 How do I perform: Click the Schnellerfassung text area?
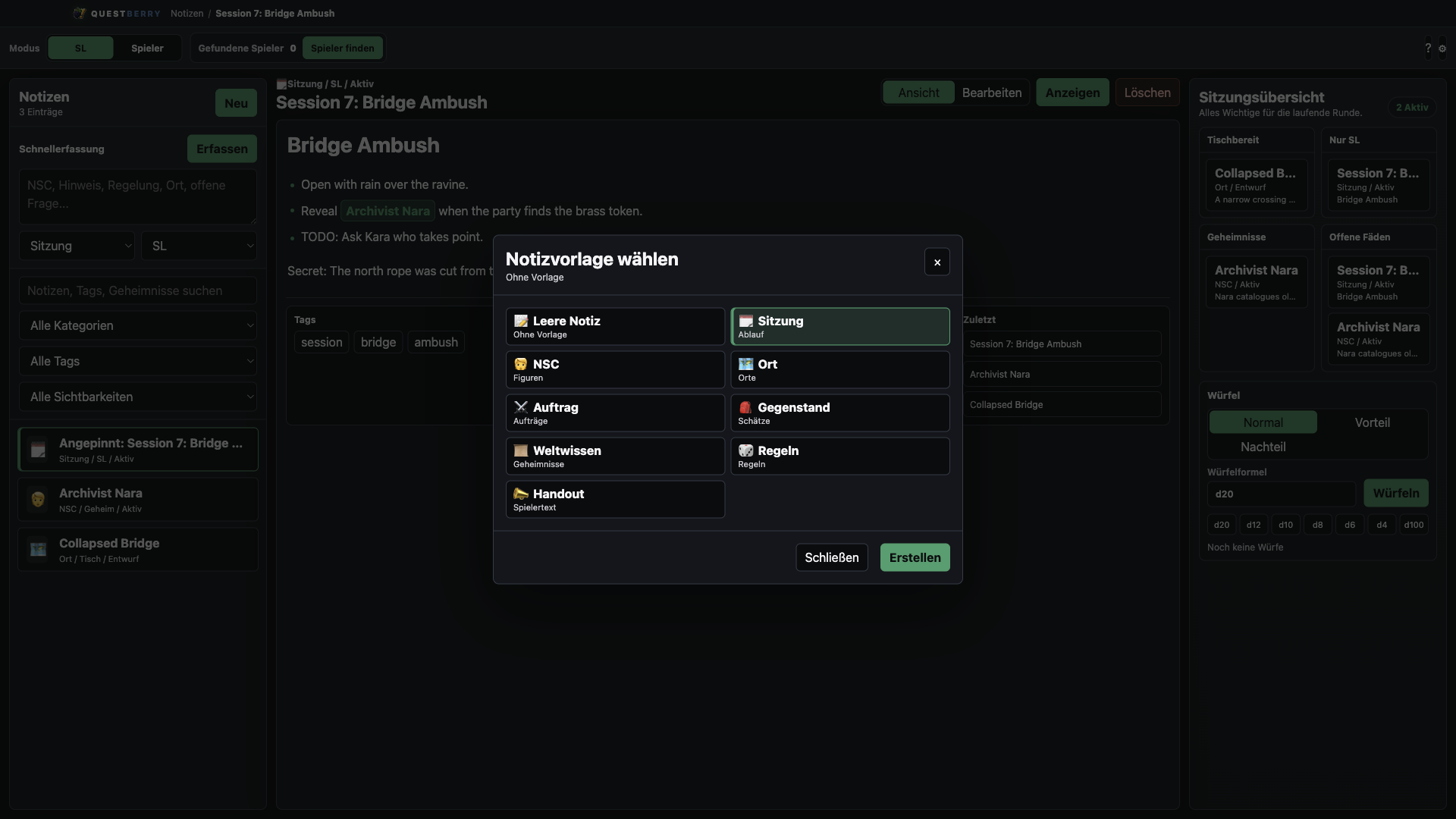click(138, 196)
